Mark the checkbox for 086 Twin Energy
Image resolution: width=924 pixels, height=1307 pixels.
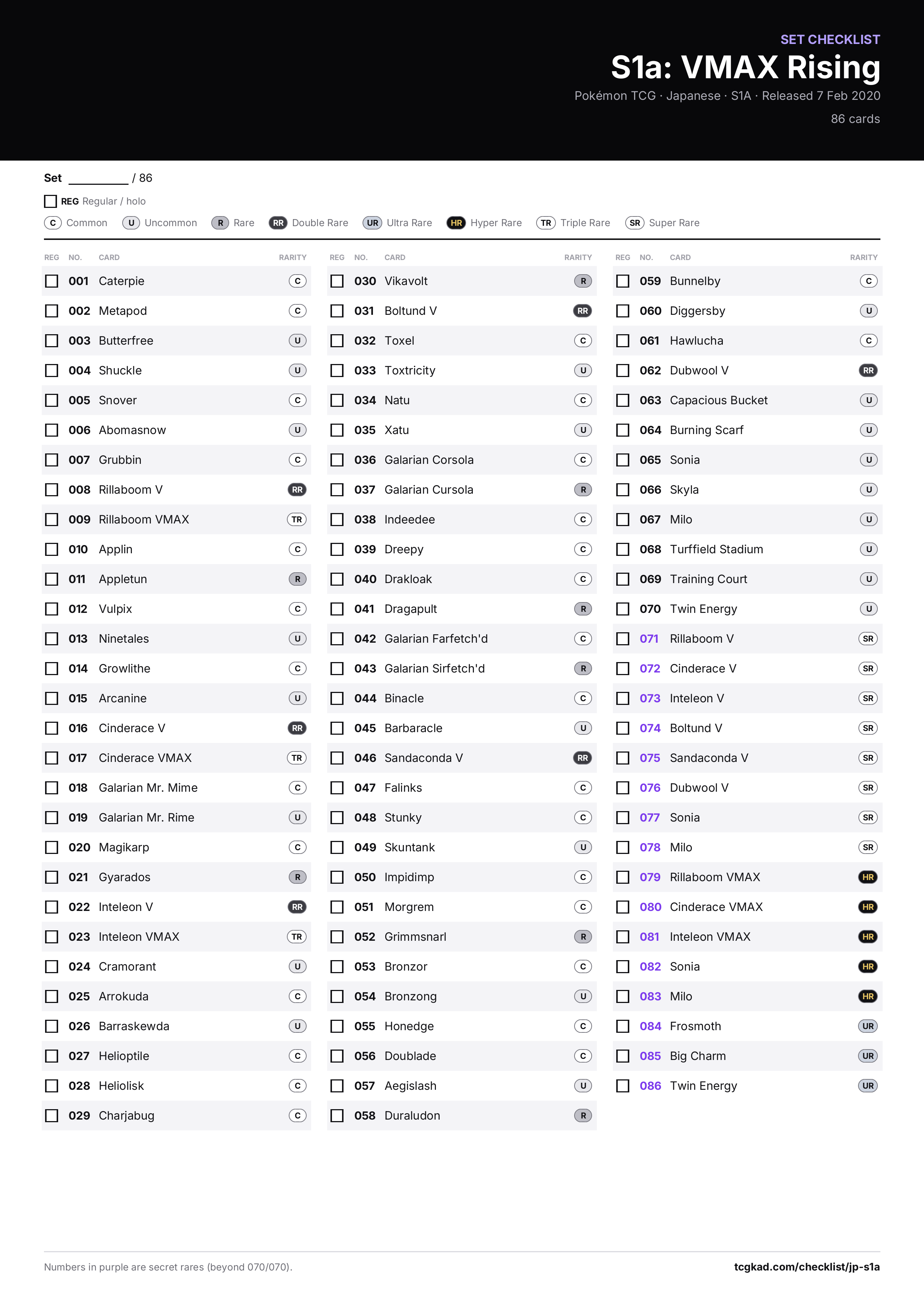point(623,1086)
